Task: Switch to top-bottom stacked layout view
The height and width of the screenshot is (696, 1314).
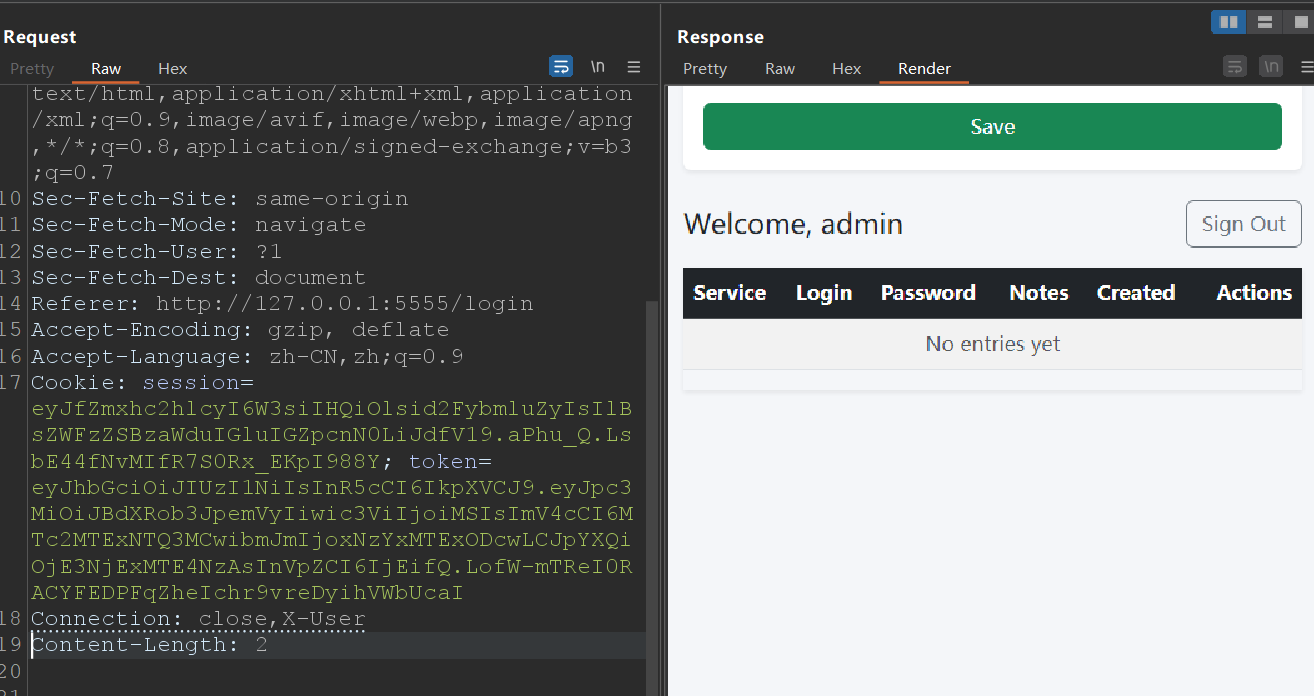Action: point(1264,22)
